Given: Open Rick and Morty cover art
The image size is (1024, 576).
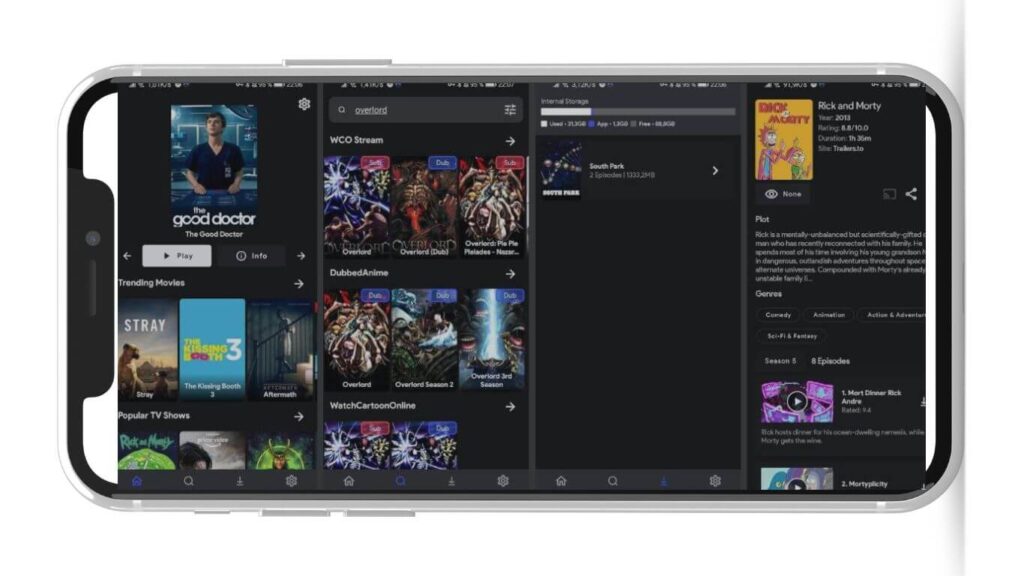Looking at the screenshot, I should point(784,140).
